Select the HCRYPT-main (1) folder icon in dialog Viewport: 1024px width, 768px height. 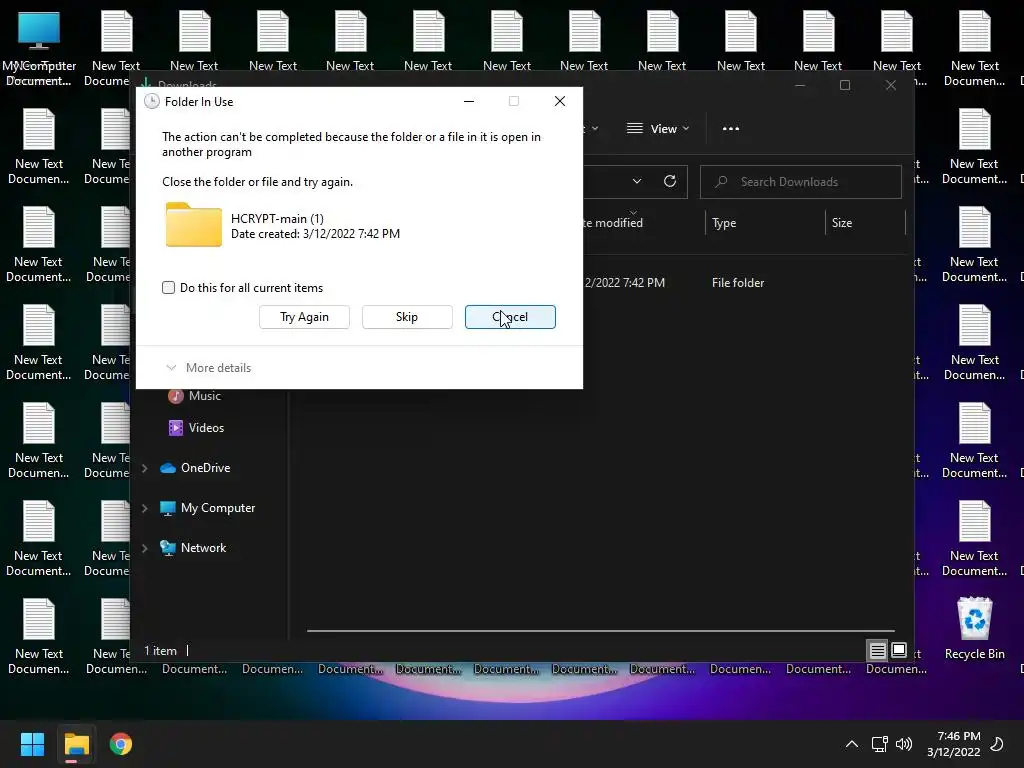193,225
